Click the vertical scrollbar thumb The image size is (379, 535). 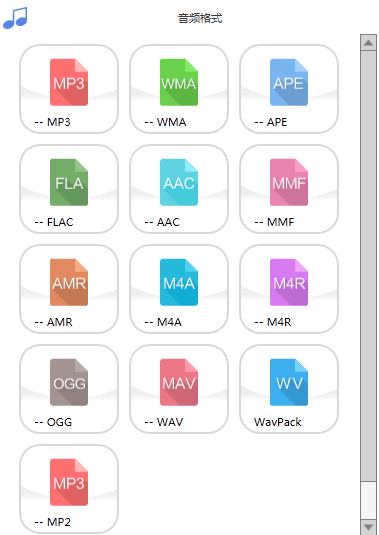click(368, 266)
